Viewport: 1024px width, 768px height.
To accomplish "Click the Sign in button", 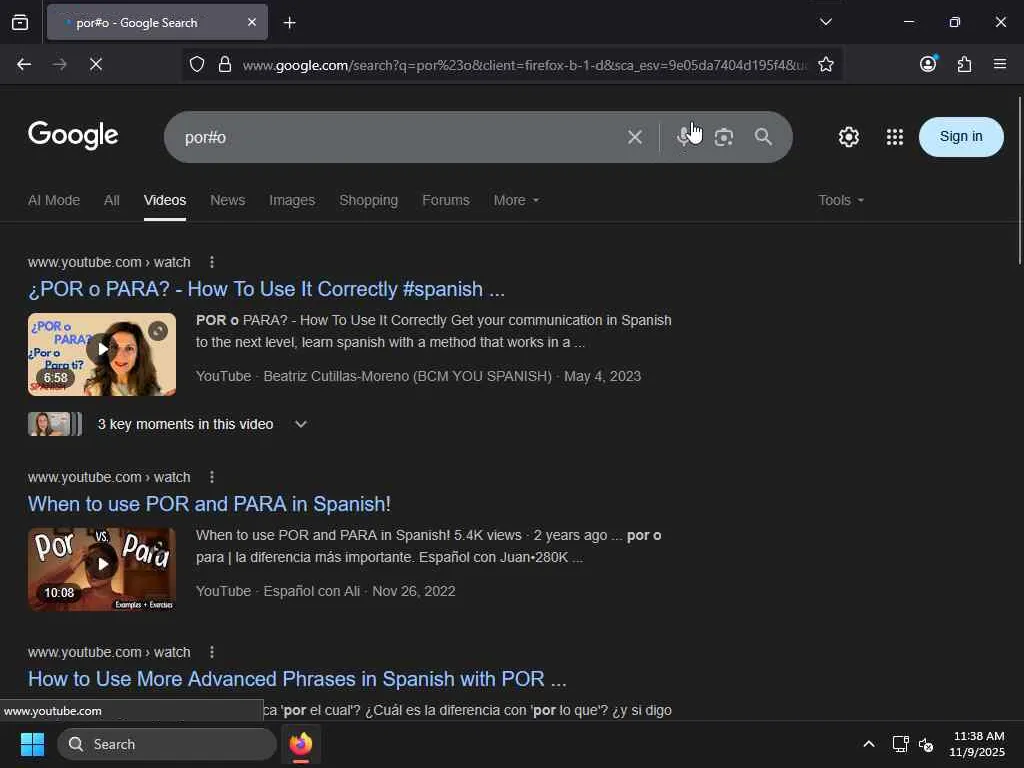I will 961,136.
